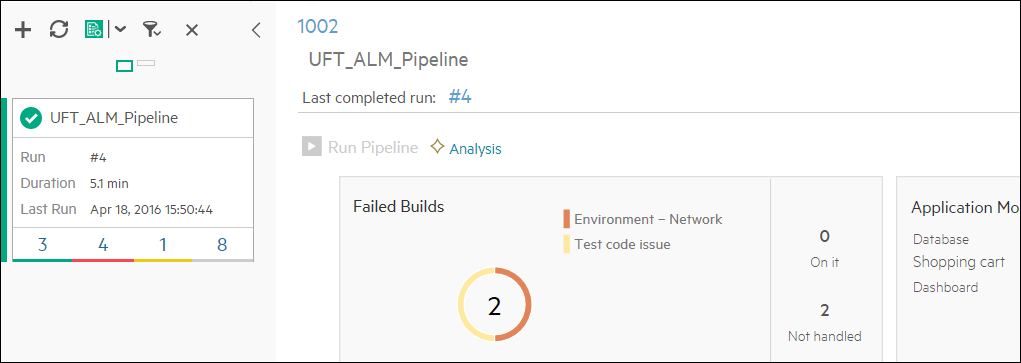Click Environment – Network orange legend swatch
Viewport: 1021px width, 363px height.
(566, 219)
